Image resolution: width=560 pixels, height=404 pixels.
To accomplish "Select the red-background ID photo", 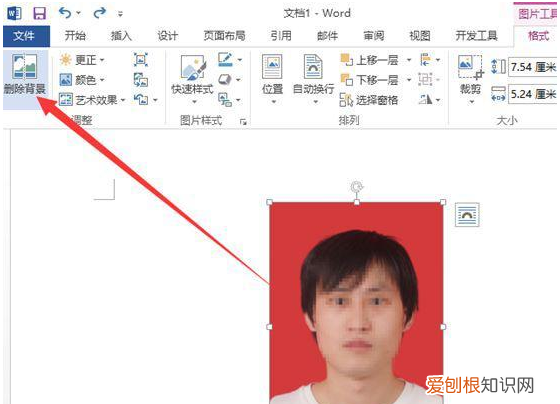I will [356, 303].
